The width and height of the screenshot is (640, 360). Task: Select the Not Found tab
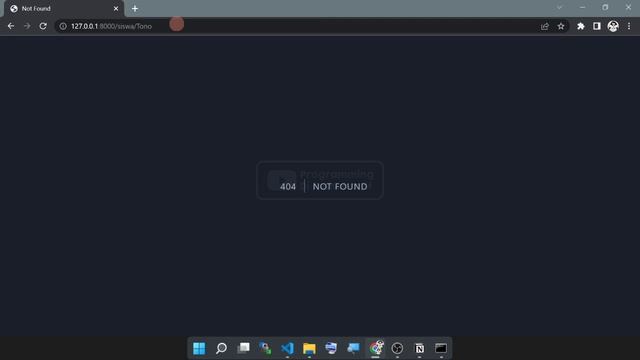[63, 9]
